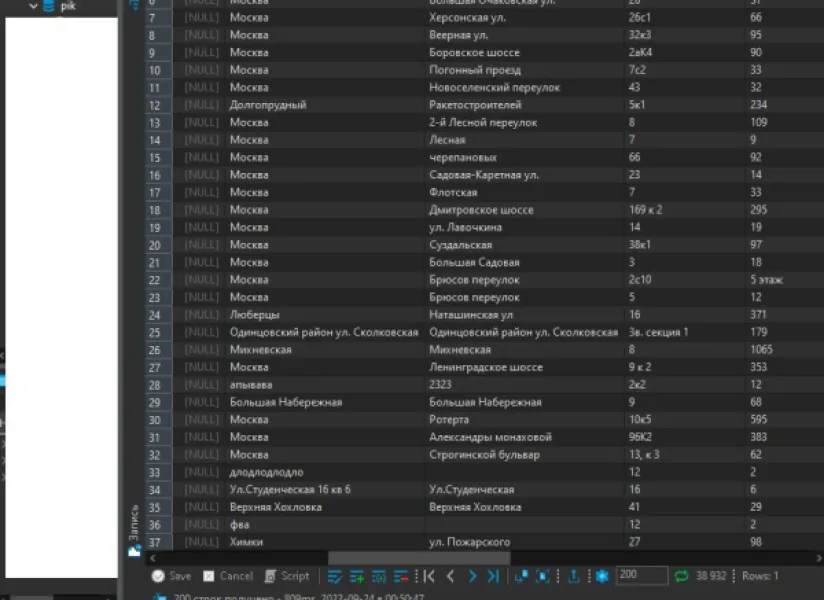Click the Ленинградское шоссе street cell
The width and height of the screenshot is (824, 600).
click(524, 367)
